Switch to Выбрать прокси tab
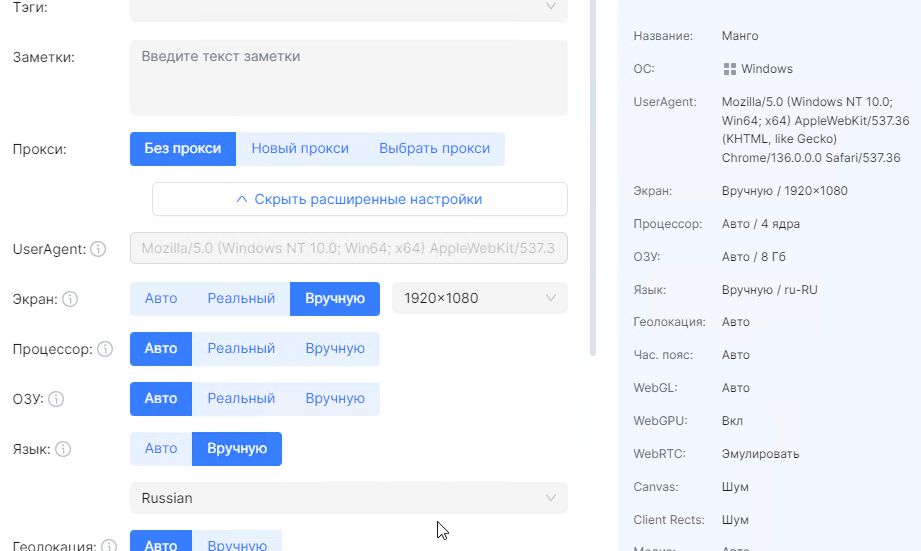This screenshot has width=921, height=551. (x=434, y=148)
